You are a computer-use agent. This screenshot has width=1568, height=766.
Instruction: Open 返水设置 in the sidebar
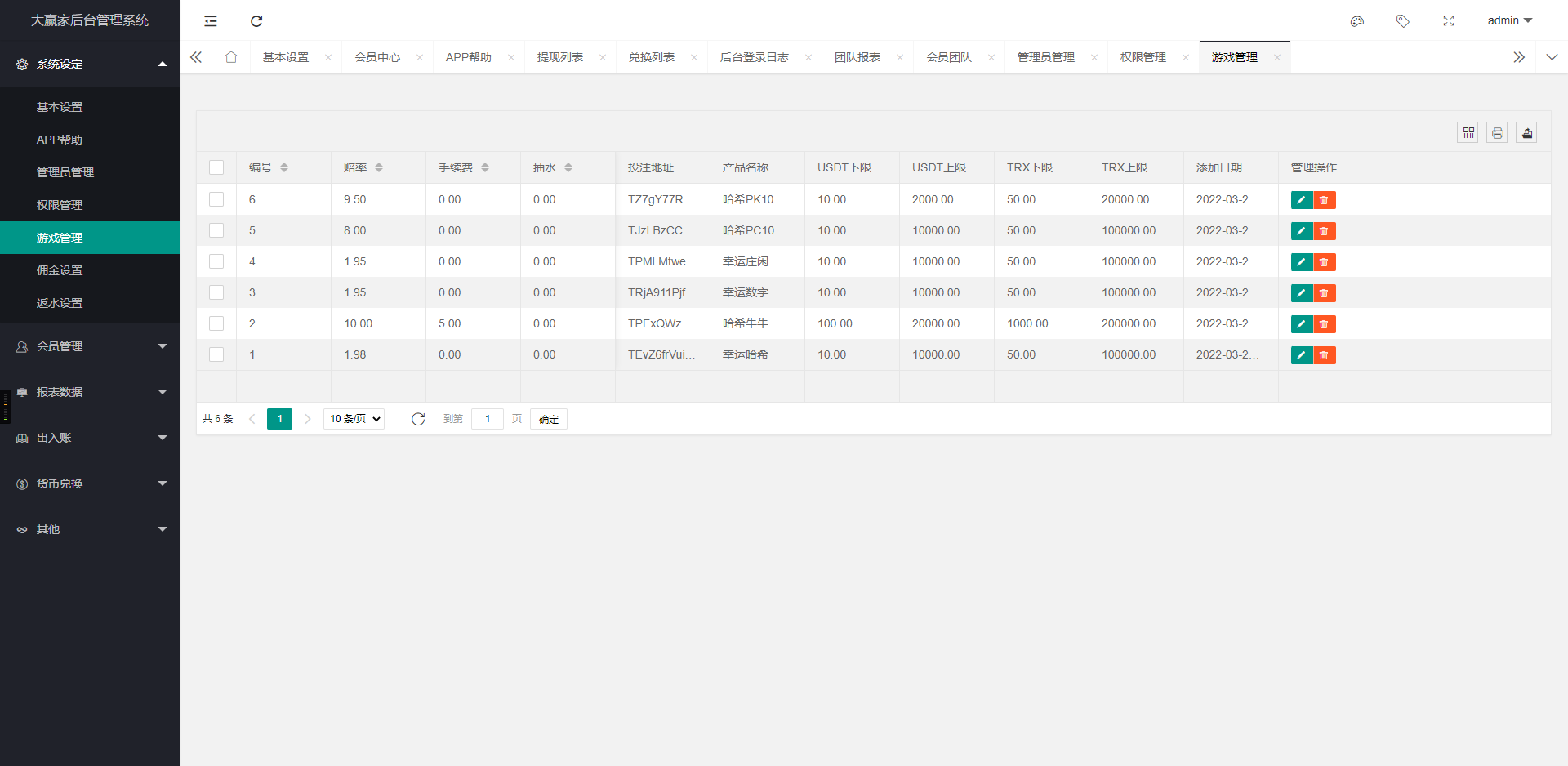tap(90, 303)
